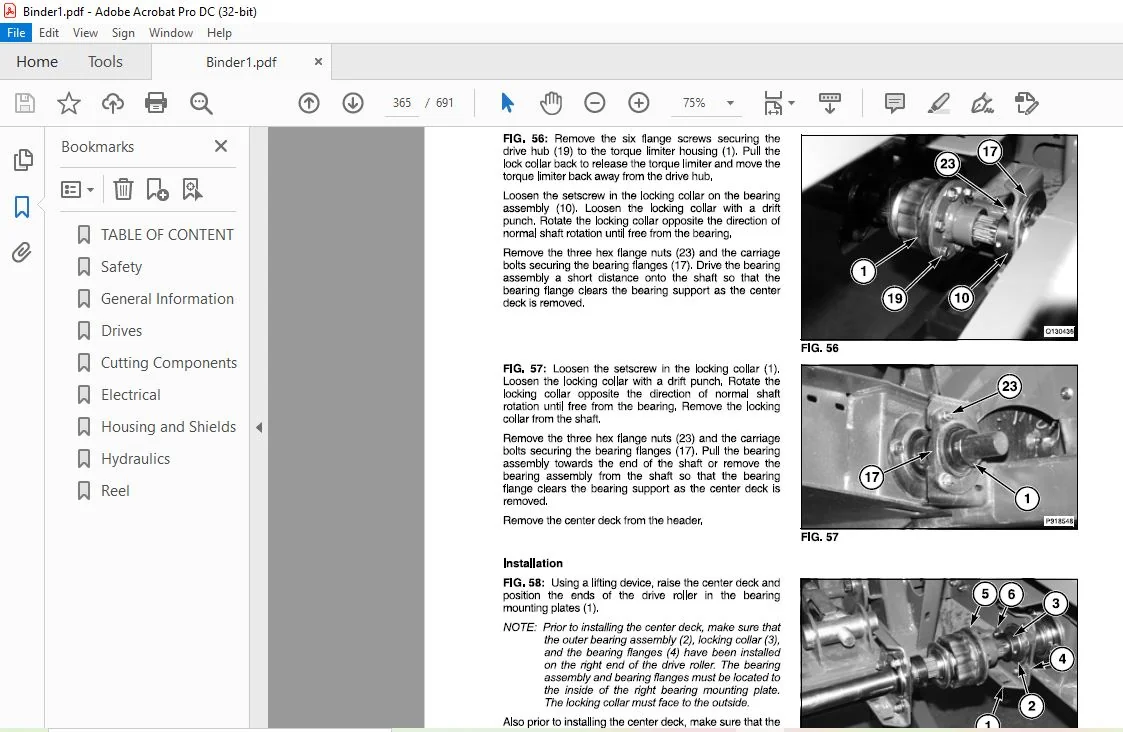This screenshot has width=1123, height=732.
Task: Switch to Tools tab
Action: [105, 62]
